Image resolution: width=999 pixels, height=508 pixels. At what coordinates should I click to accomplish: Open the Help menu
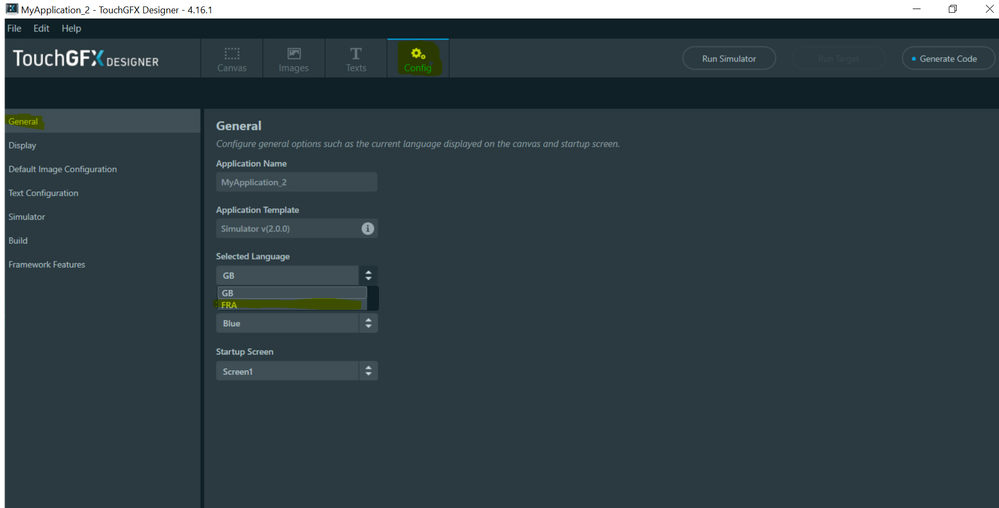(x=71, y=28)
